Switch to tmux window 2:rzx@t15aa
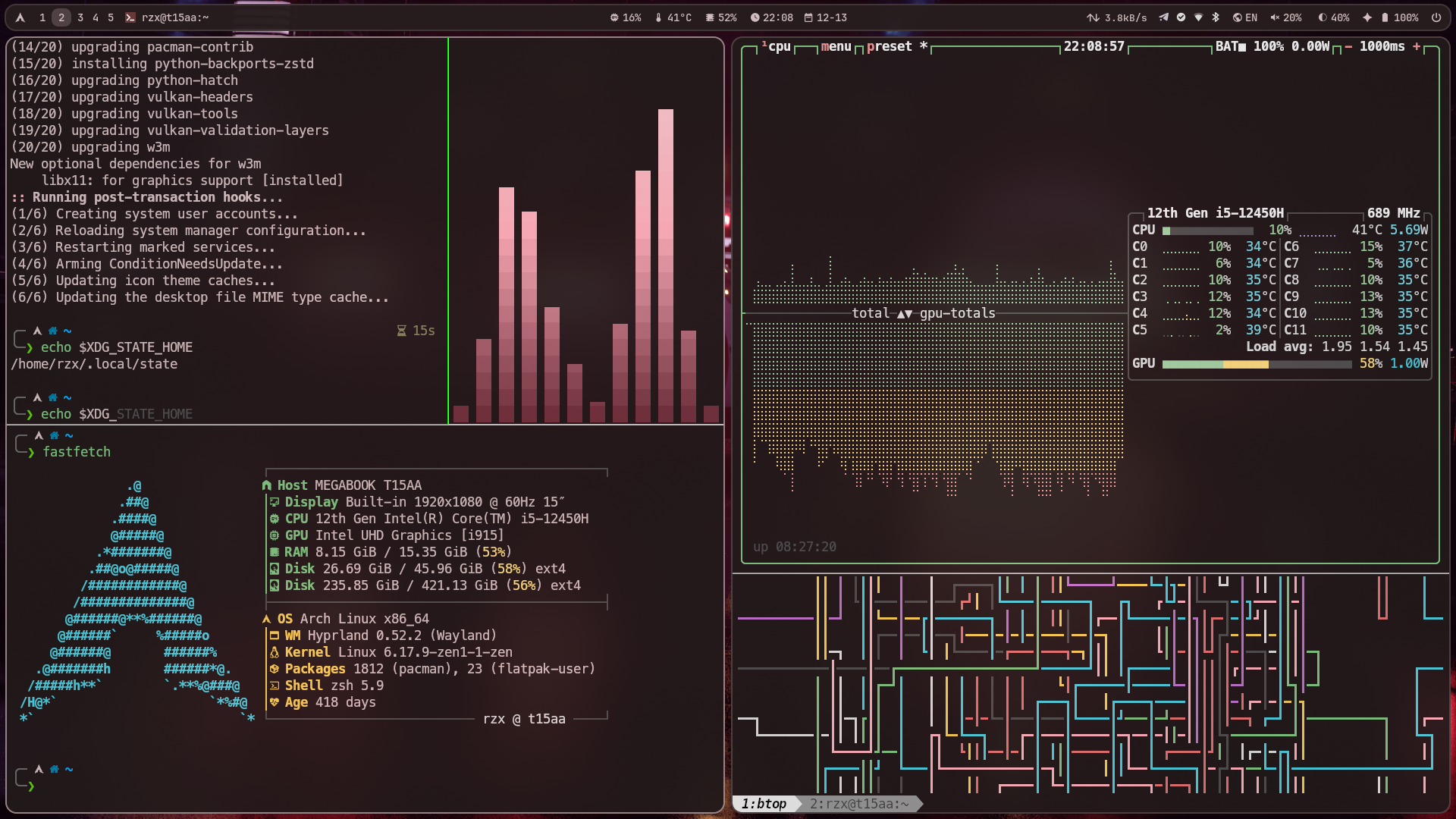 858,804
